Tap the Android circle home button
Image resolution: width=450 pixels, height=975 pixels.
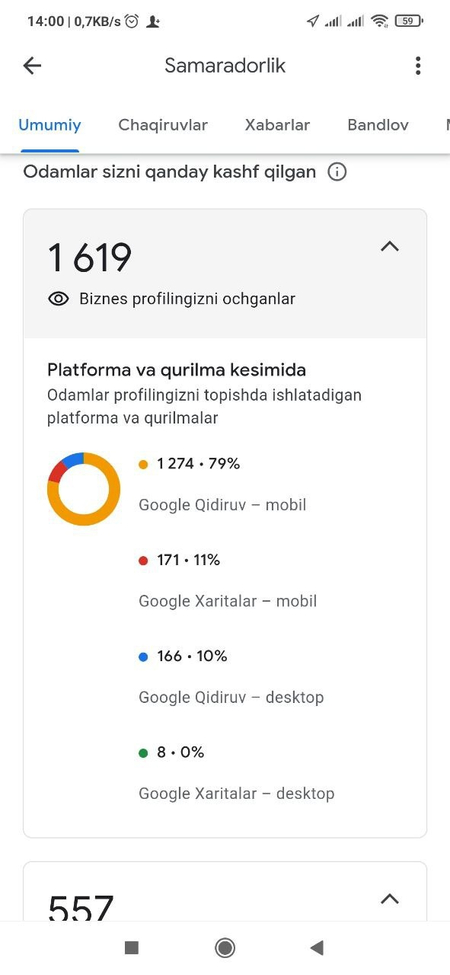(x=224, y=947)
